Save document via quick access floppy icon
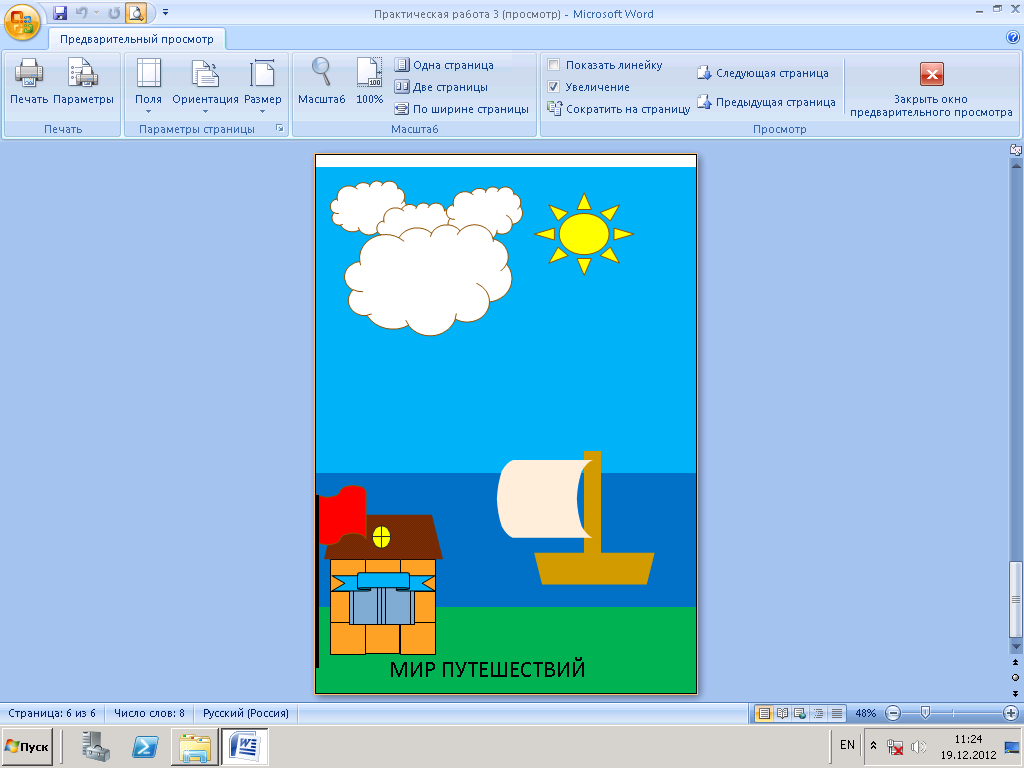 pos(60,12)
